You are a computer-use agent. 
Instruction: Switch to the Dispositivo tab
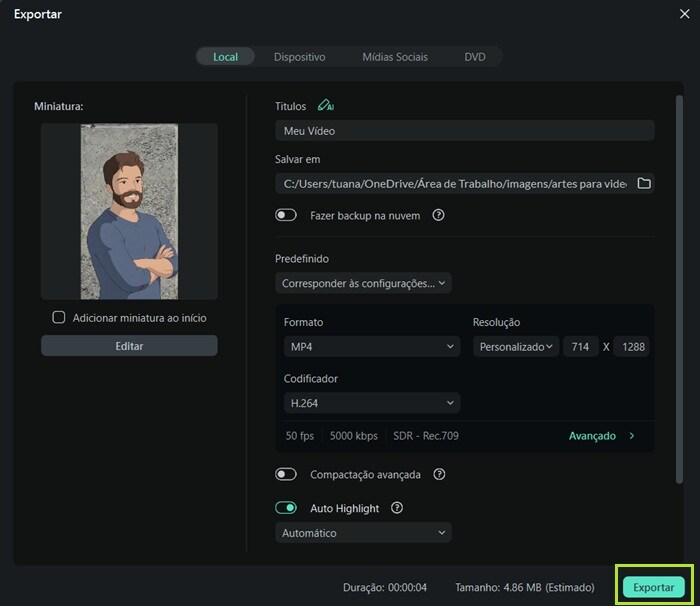coord(300,57)
